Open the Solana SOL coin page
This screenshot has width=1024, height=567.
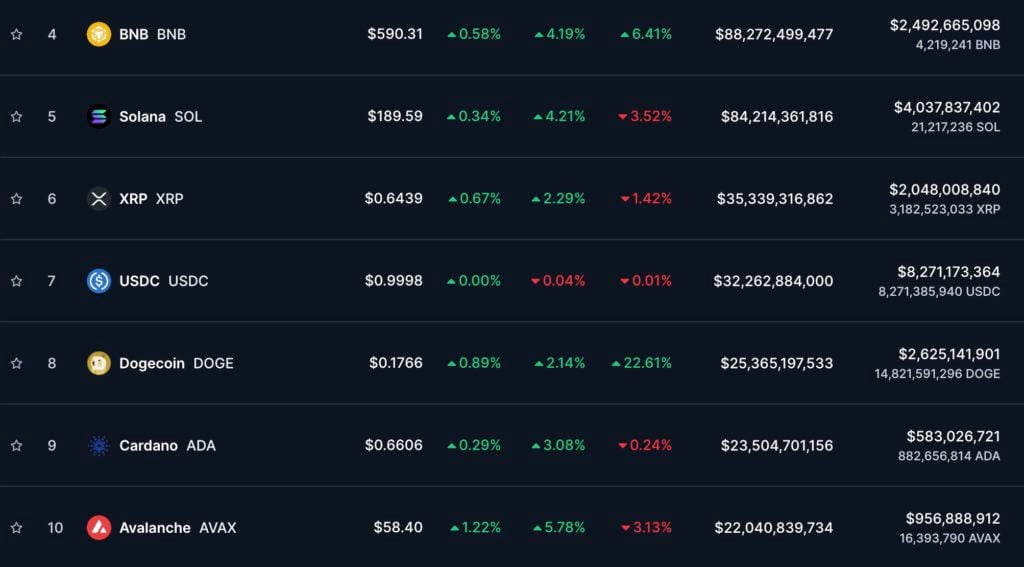(x=160, y=116)
